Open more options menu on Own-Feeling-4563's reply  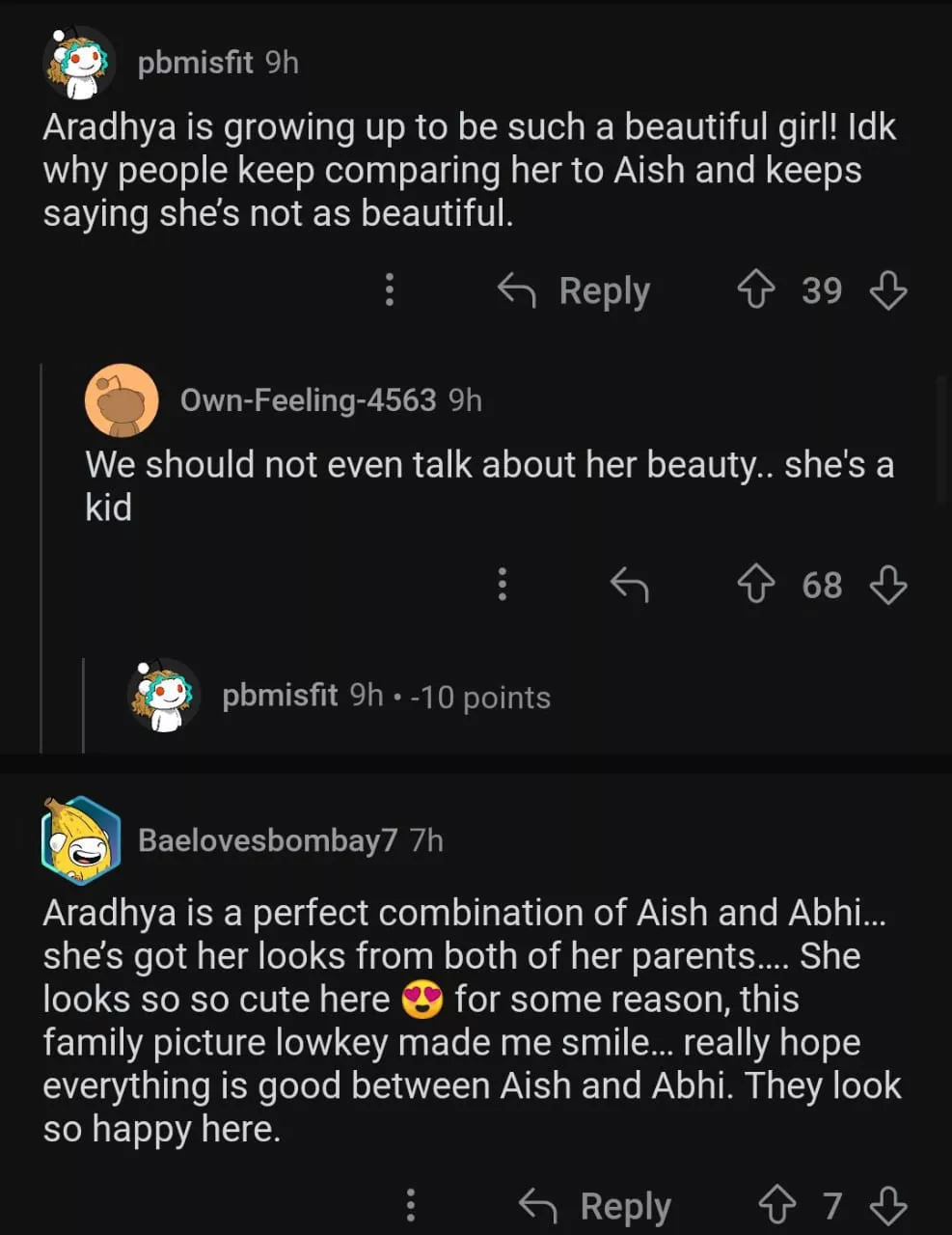tap(502, 585)
